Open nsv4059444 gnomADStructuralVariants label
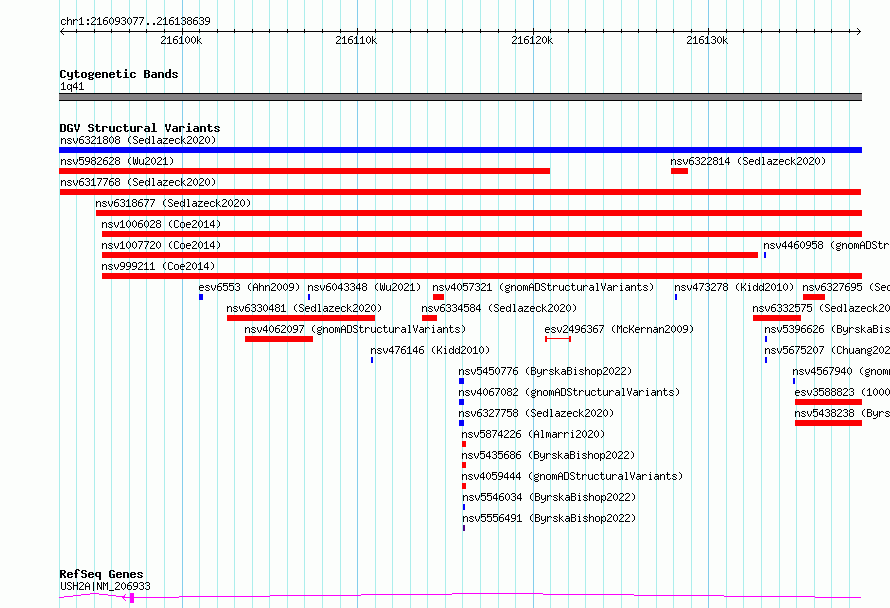This screenshot has width=890, height=608. [x=572, y=476]
